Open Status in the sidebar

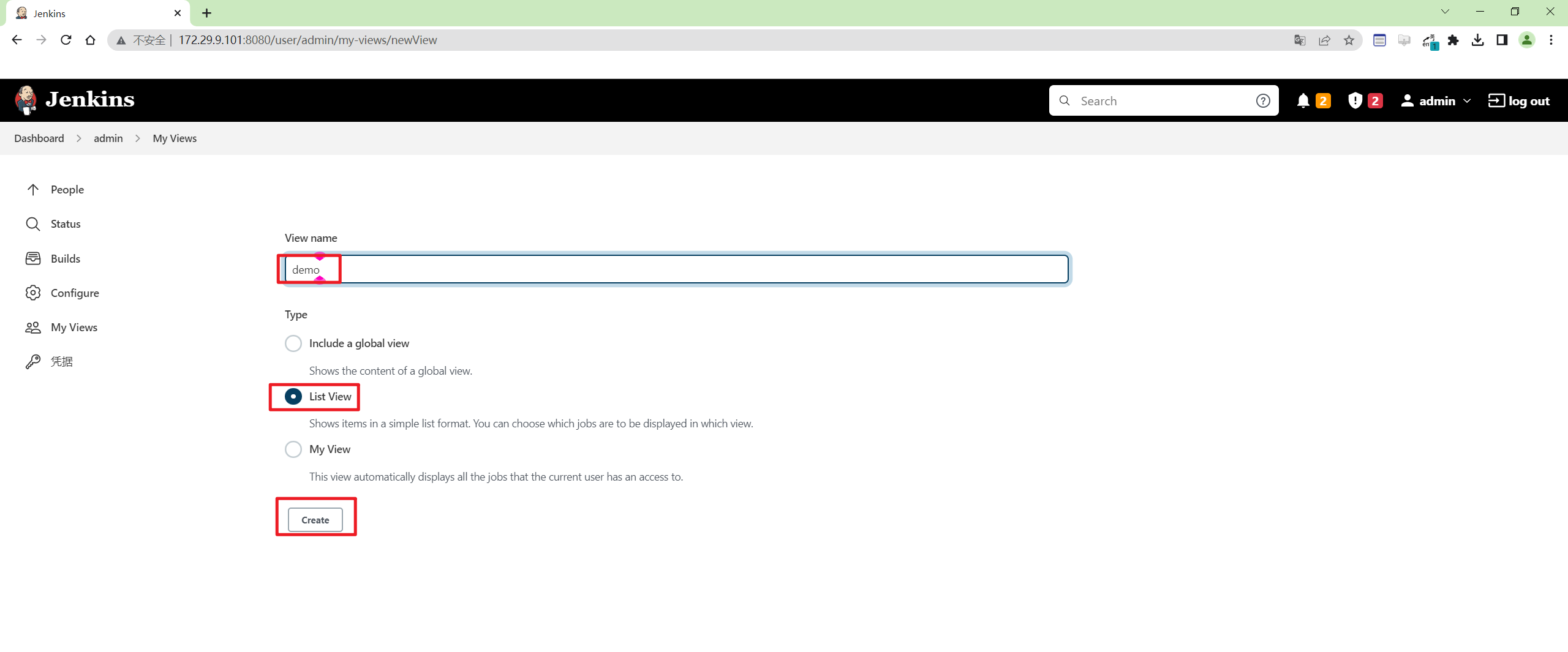coord(53,224)
